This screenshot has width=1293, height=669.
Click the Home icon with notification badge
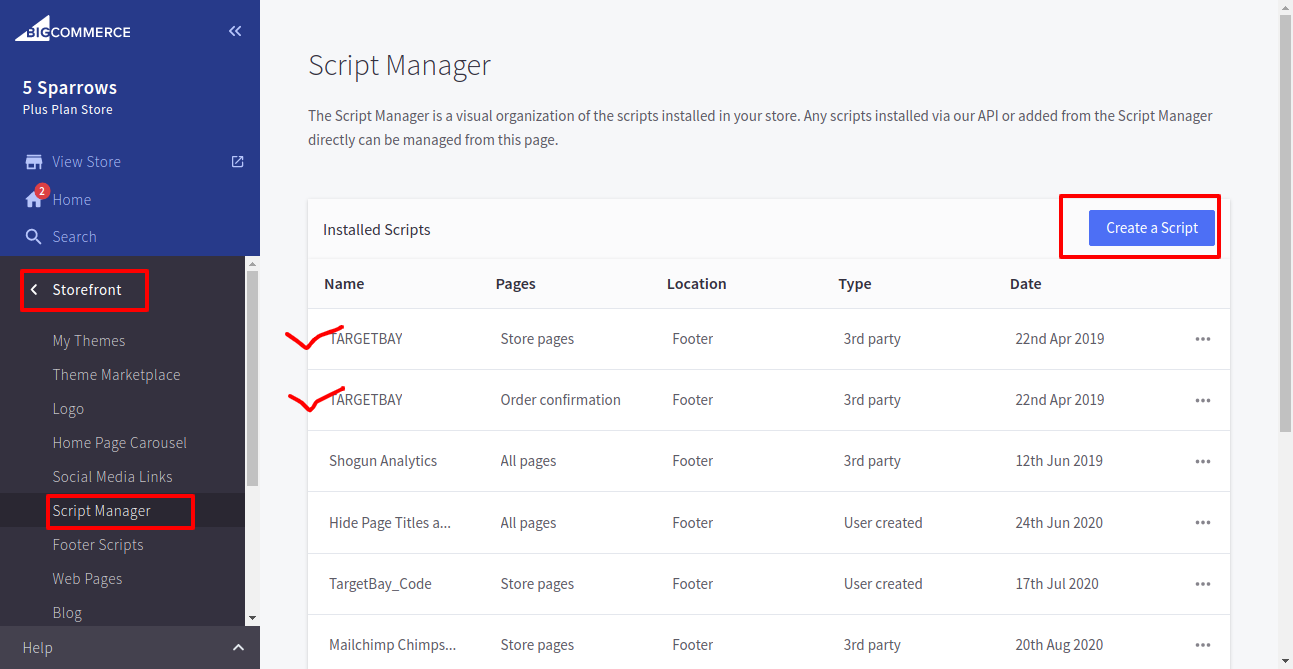point(35,198)
